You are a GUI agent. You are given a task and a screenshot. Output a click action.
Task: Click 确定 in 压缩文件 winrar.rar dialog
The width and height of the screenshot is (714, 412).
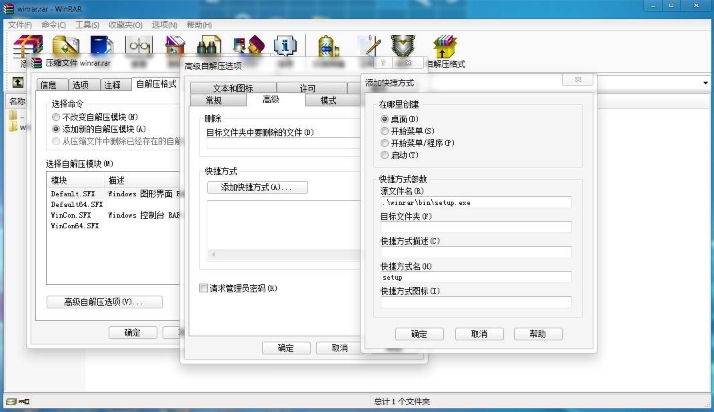133,332
